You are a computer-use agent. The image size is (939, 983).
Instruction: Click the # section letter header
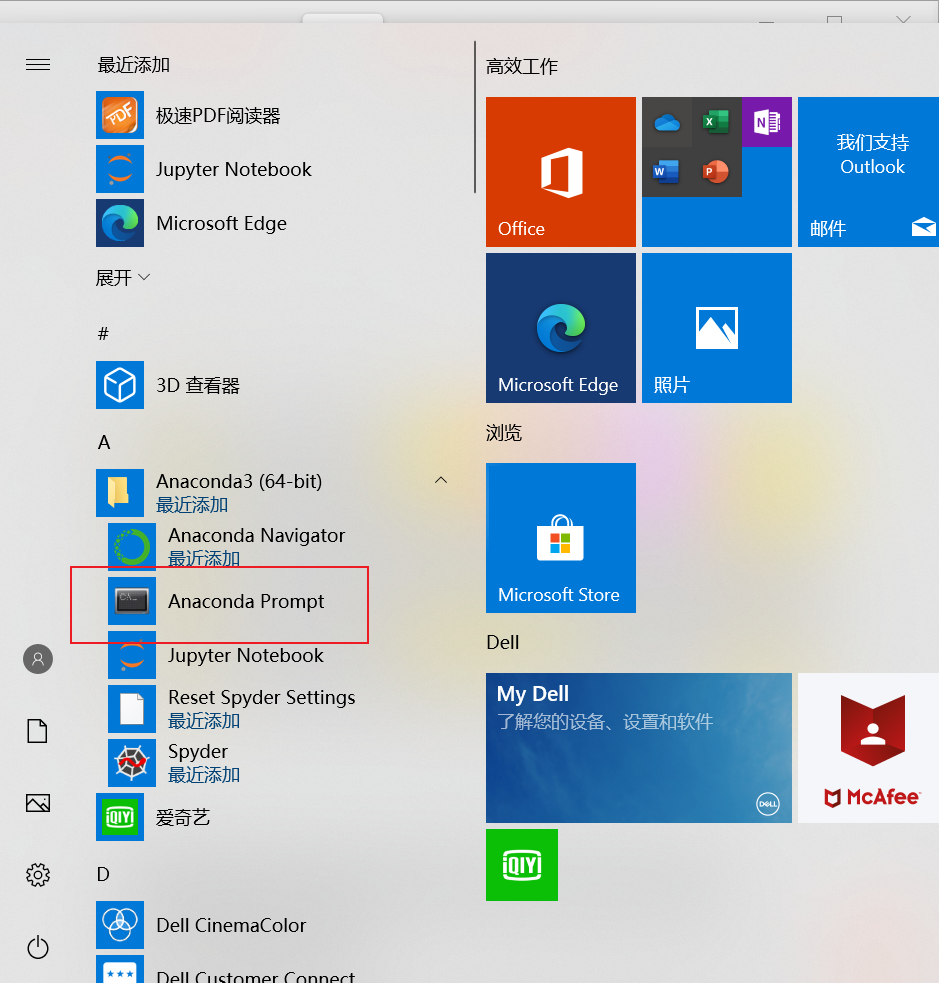[x=103, y=334]
